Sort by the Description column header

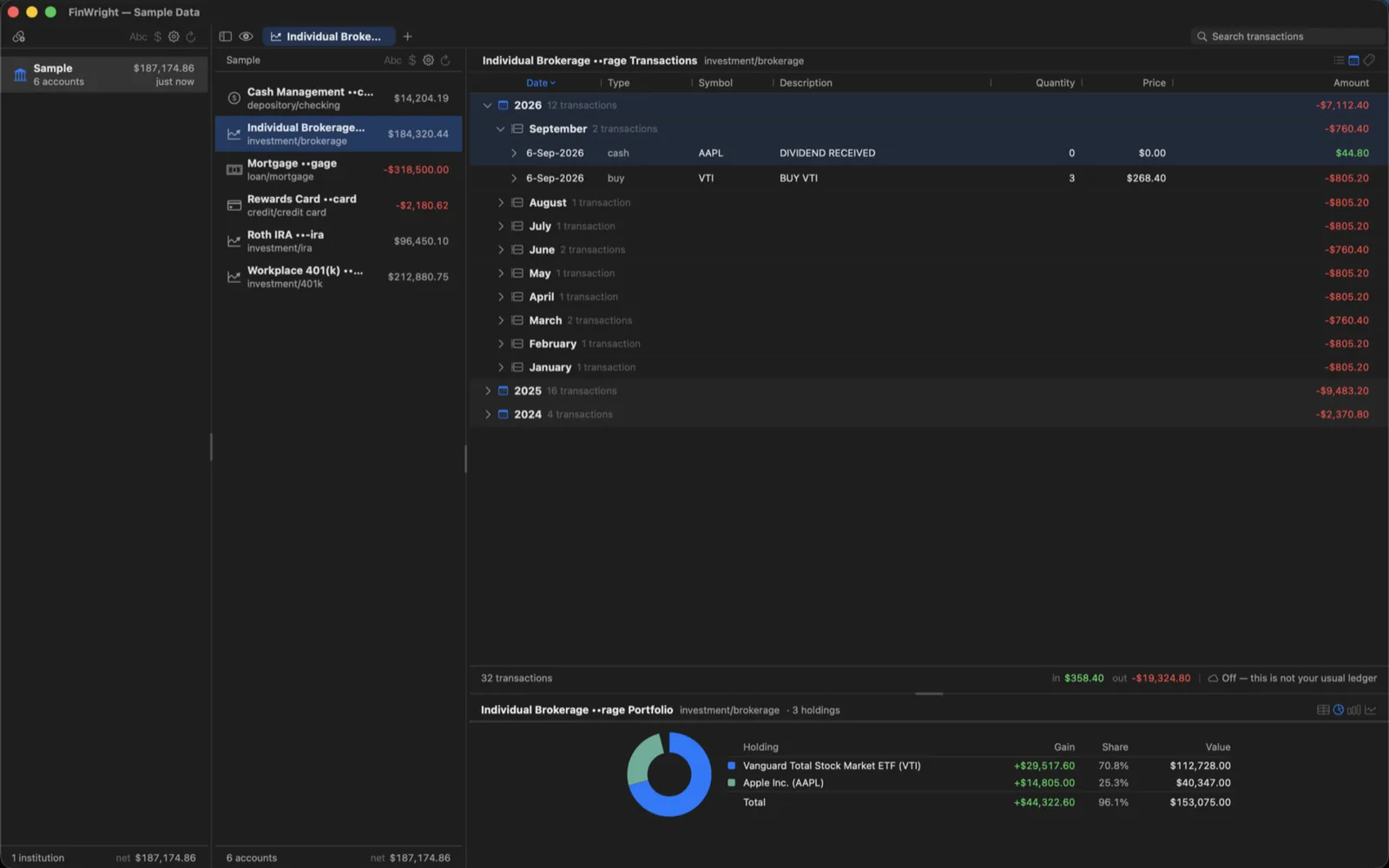(x=806, y=82)
